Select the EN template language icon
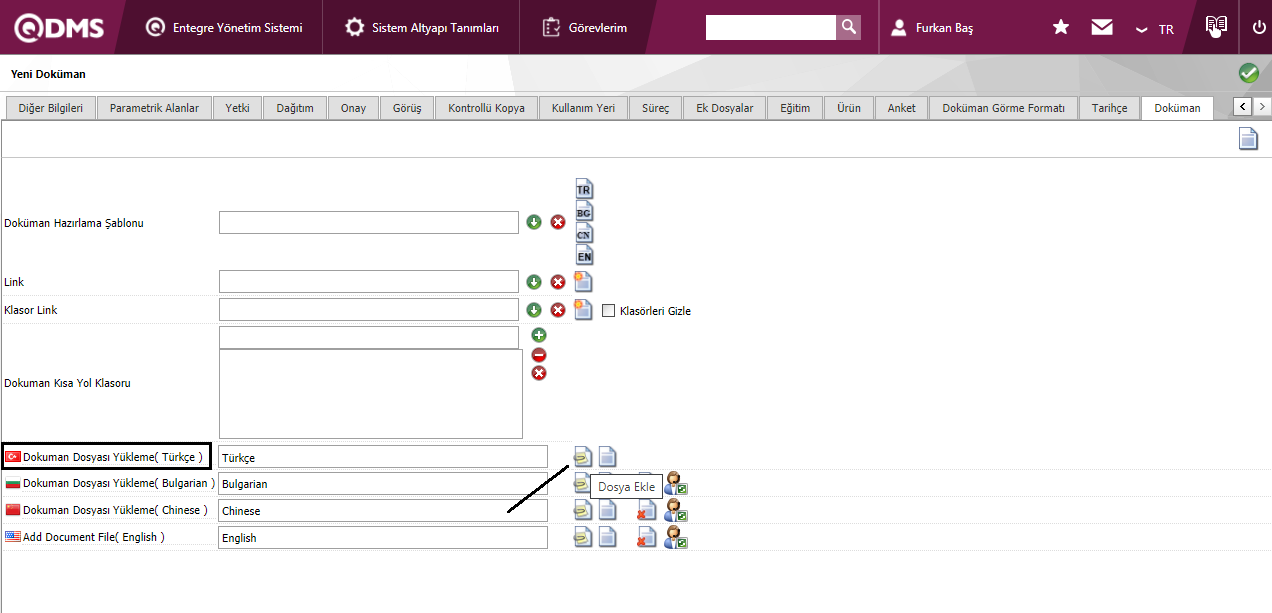 coord(584,255)
